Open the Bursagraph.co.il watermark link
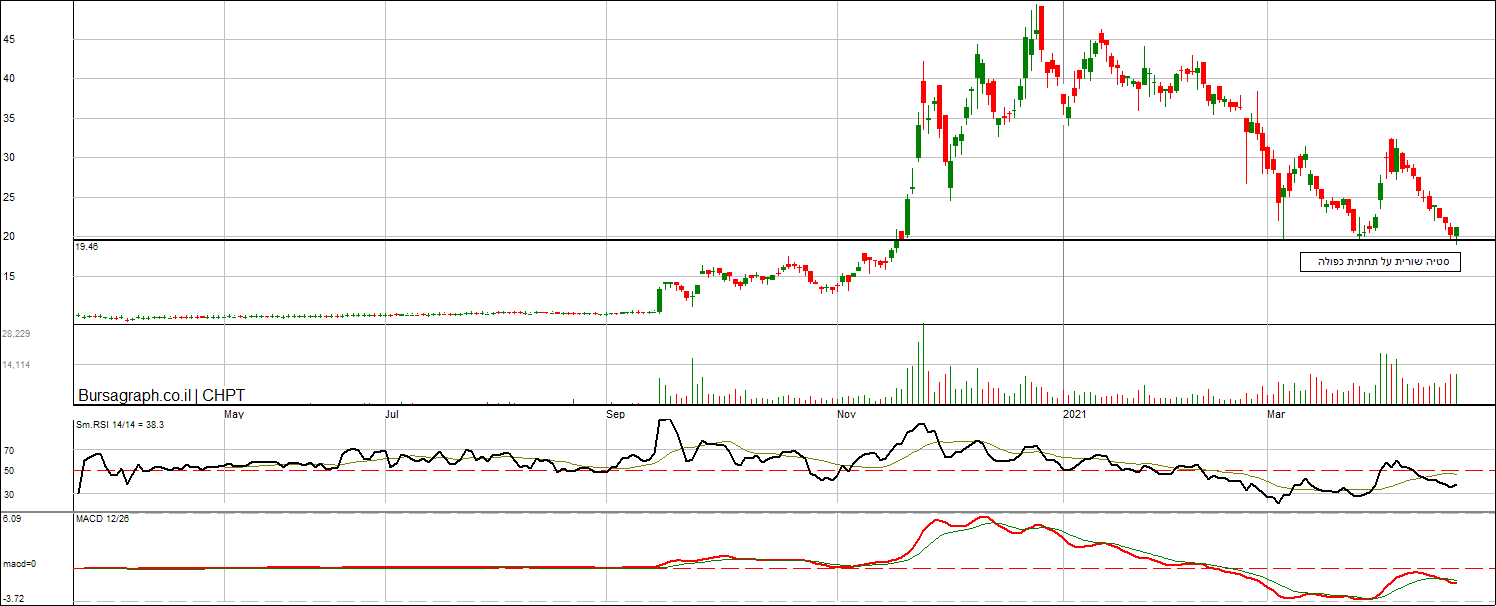1496x606 pixels. tap(136, 395)
